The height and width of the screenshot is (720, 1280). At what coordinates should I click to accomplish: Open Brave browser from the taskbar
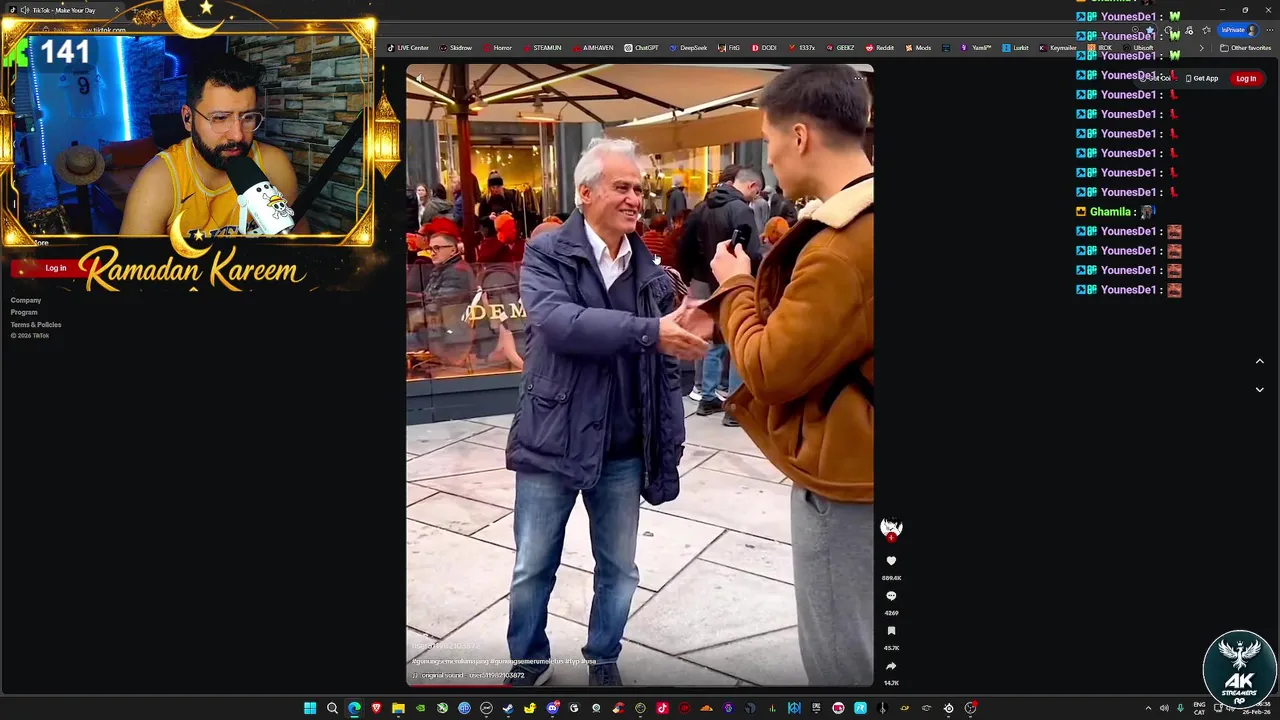point(376,708)
